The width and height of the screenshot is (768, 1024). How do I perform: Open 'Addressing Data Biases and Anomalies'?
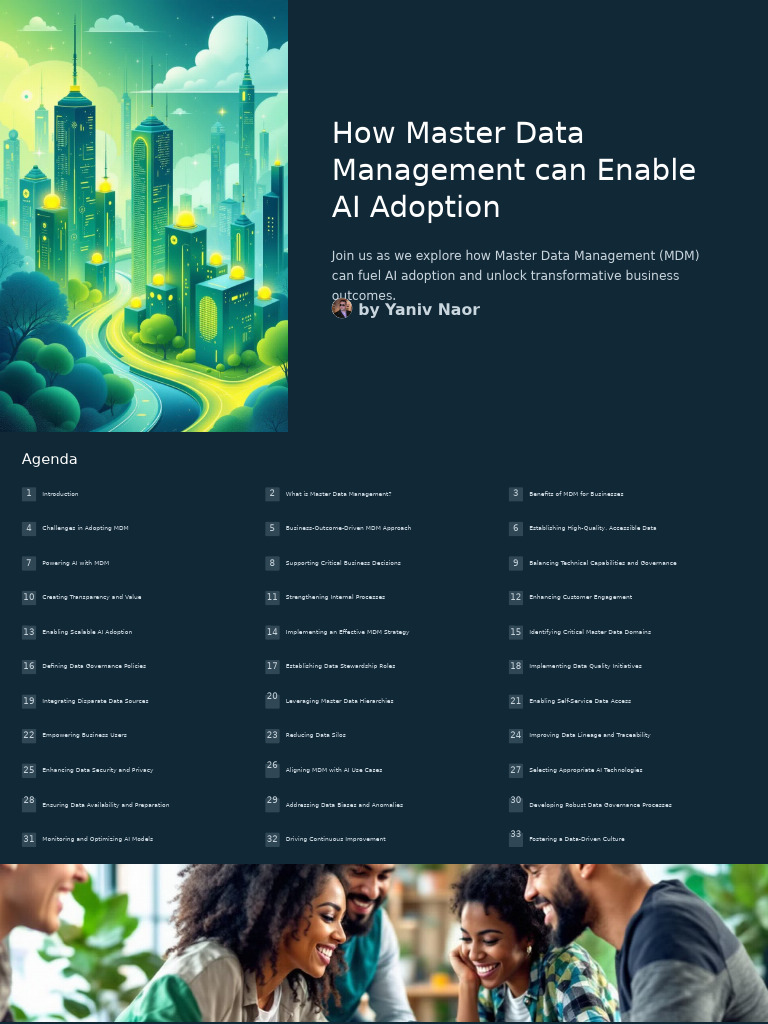[x=344, y=805]
